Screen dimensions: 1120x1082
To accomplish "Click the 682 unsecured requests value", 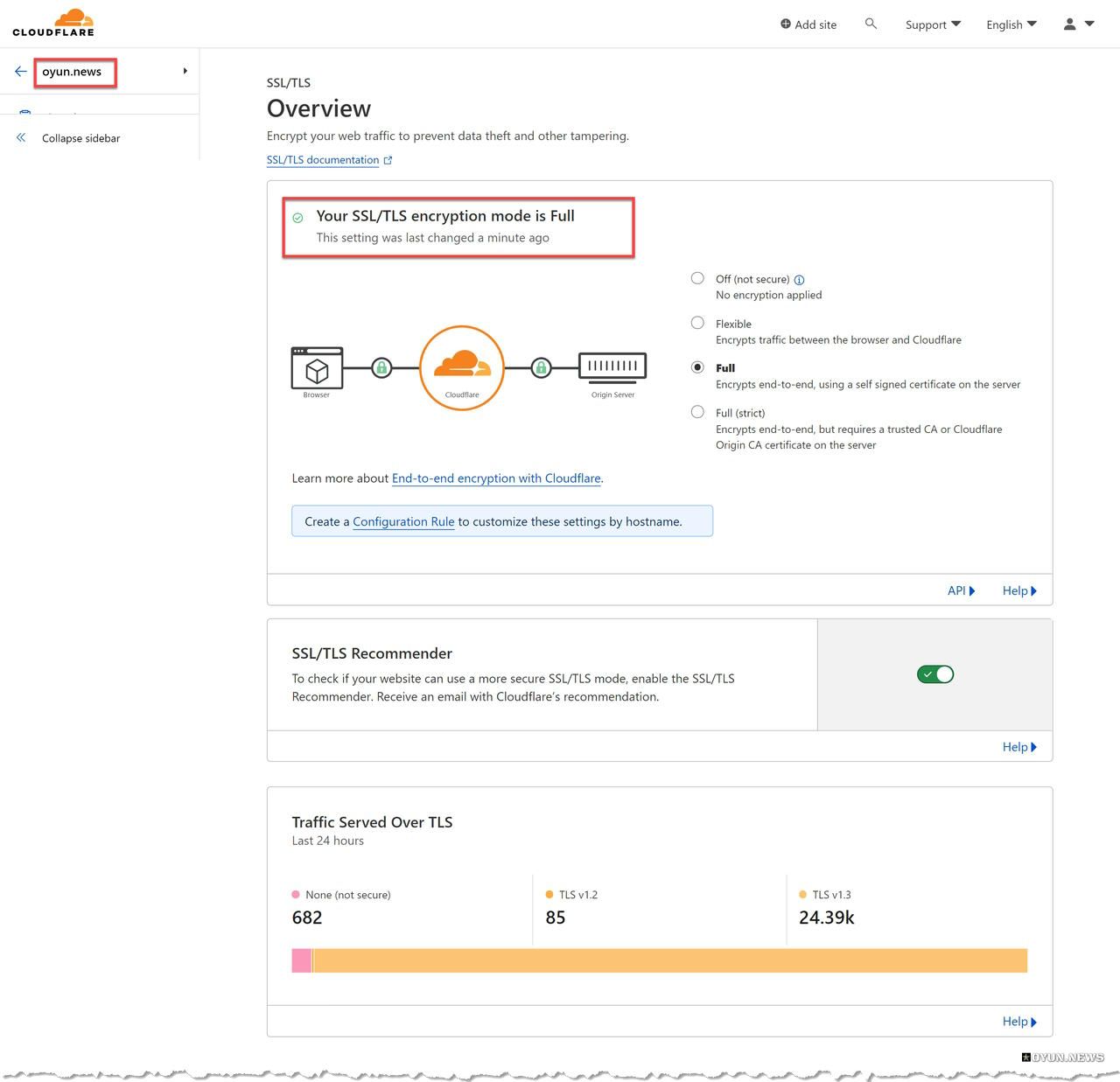I will click(307, 918).
